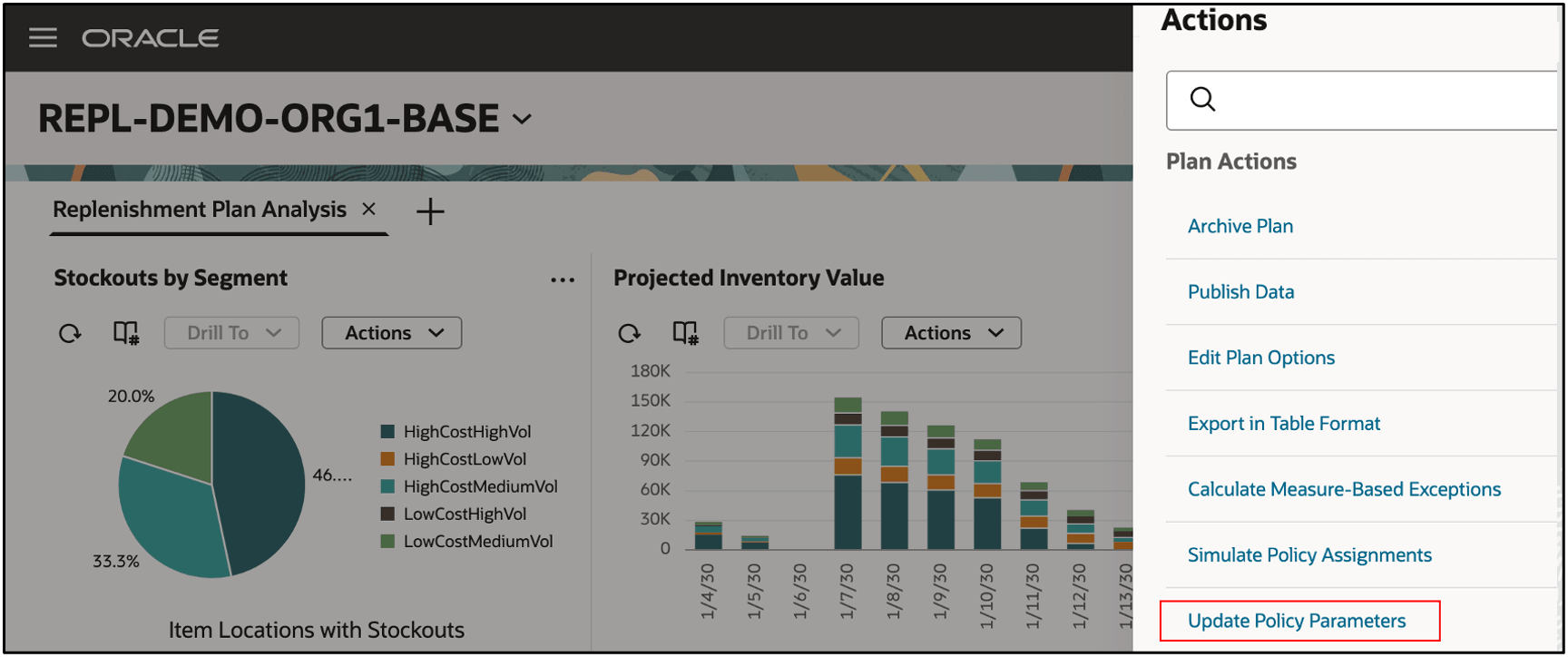Click the stacked bar for 1/8/30
This screenshot has height=657, width=1568.
coord(894,480)
